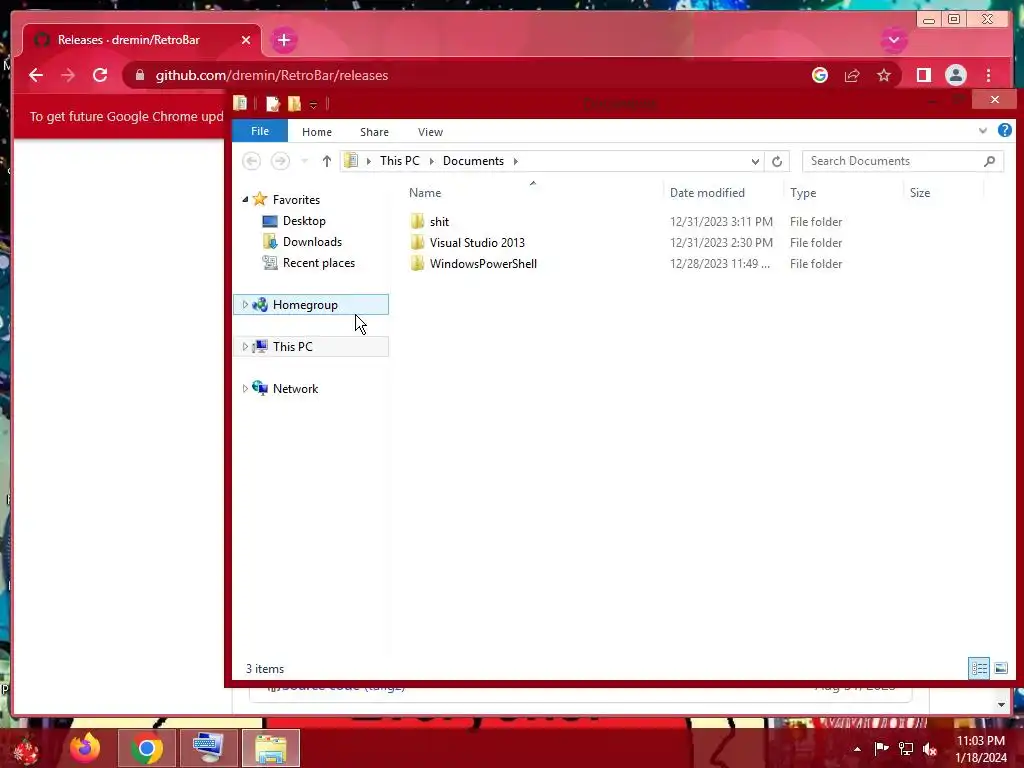
Task: Click the Properties quick access icon
Action: (x=273, y=104)
